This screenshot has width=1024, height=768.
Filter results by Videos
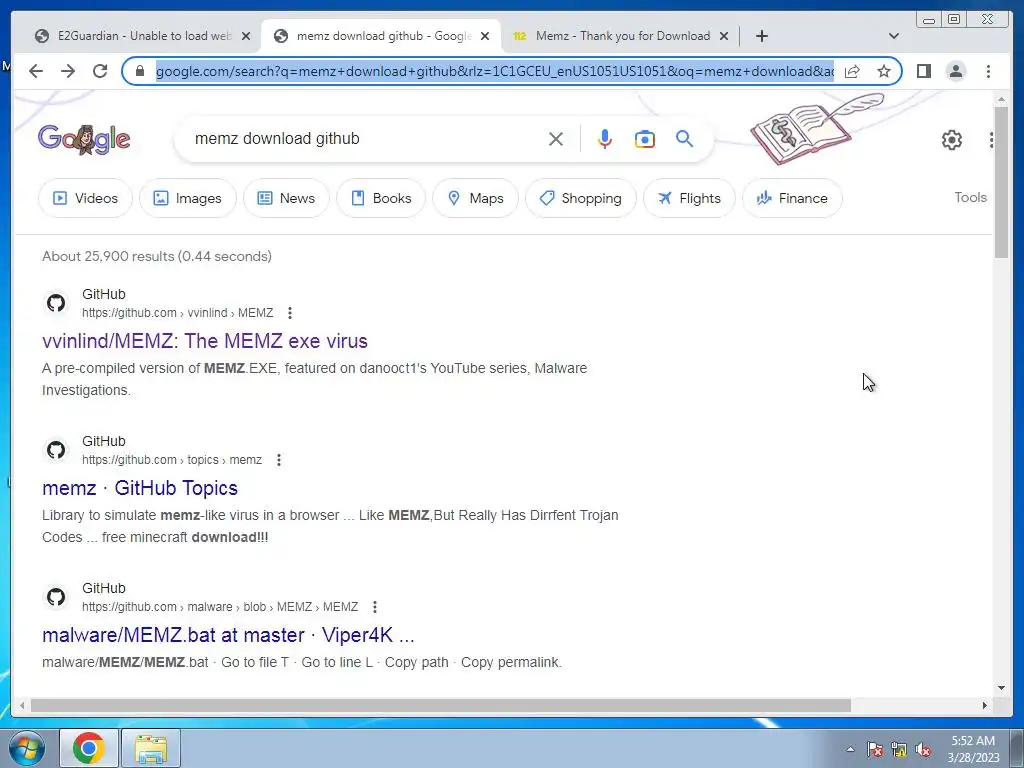[86, 198]
